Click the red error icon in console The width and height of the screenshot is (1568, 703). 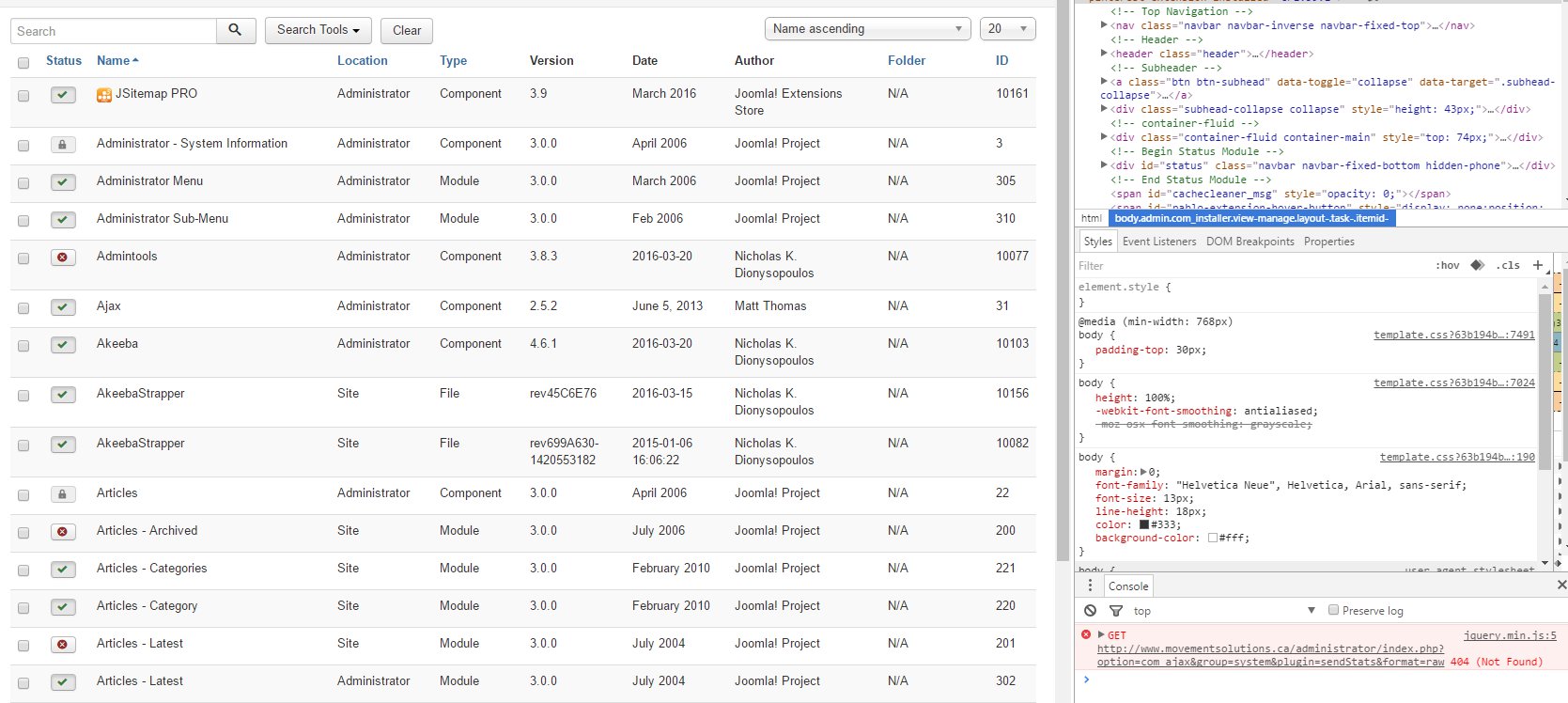click(1086, 635)
